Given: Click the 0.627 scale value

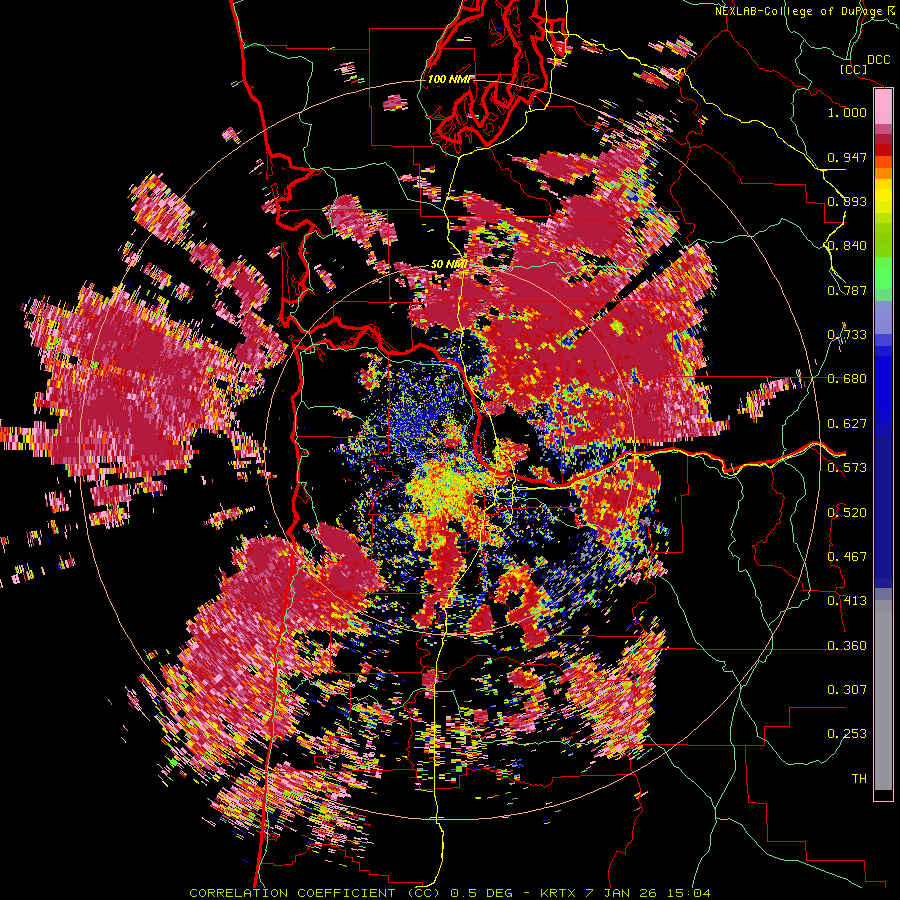Looking at the screenshot, I should point(847,424).
